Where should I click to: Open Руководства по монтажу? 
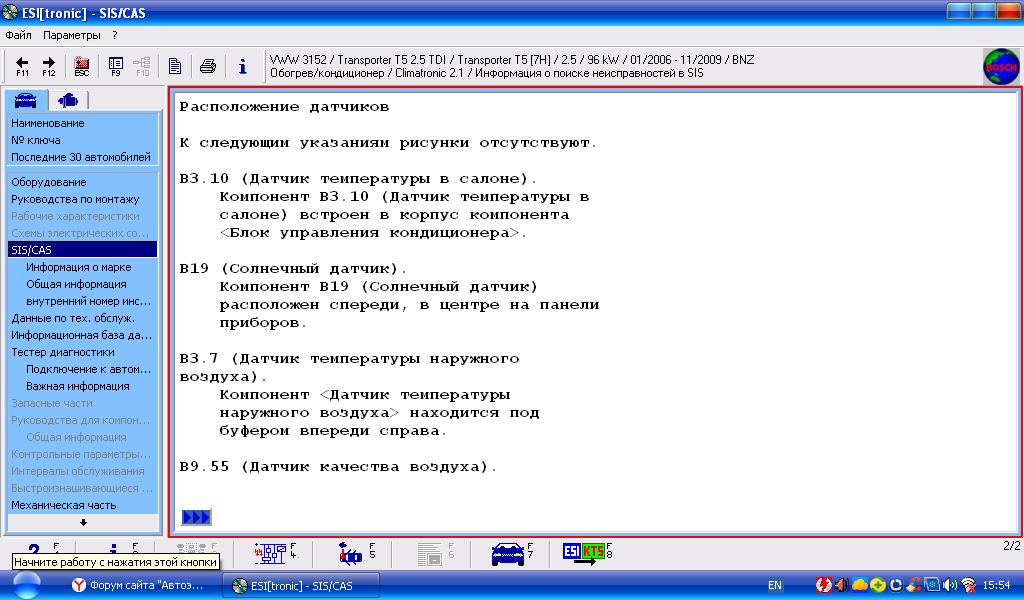75,199
